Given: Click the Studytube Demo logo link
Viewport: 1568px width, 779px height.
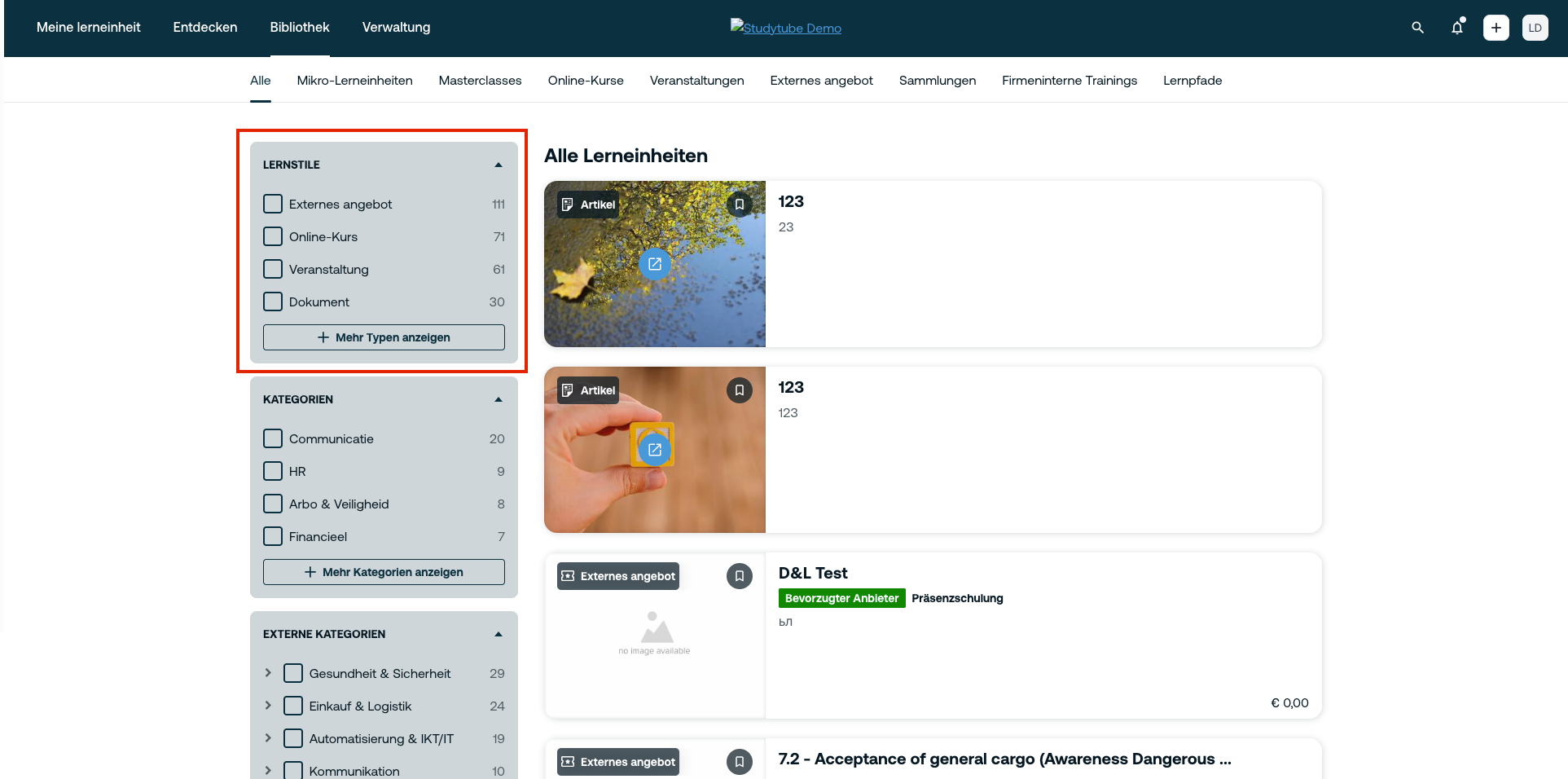Looking at the screenshot, I should [x=786, y=28].
